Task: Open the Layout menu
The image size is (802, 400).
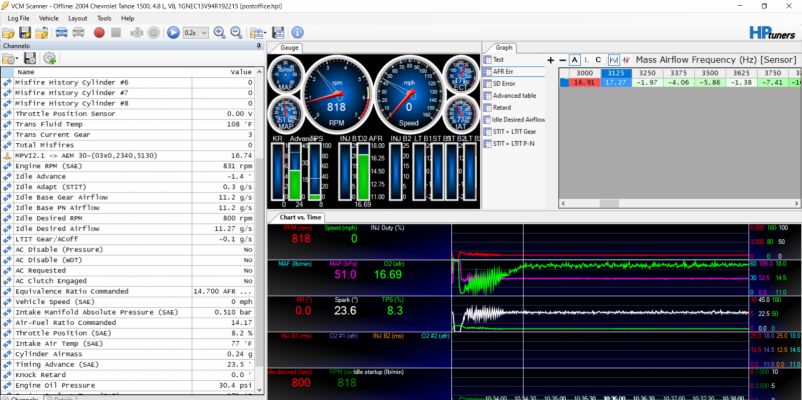Action: point(78,18)
